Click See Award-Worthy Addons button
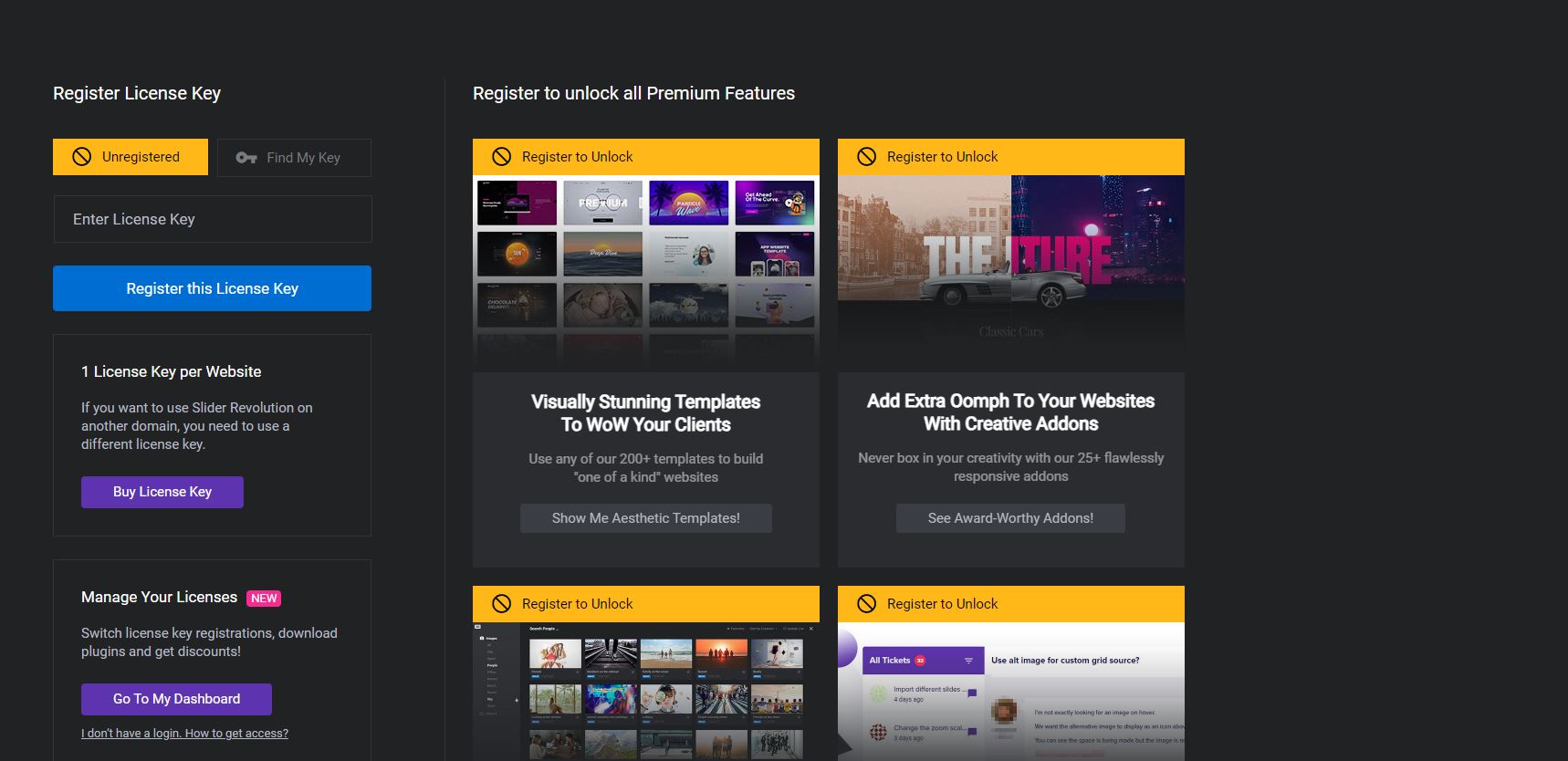 tap(1010, 518)
